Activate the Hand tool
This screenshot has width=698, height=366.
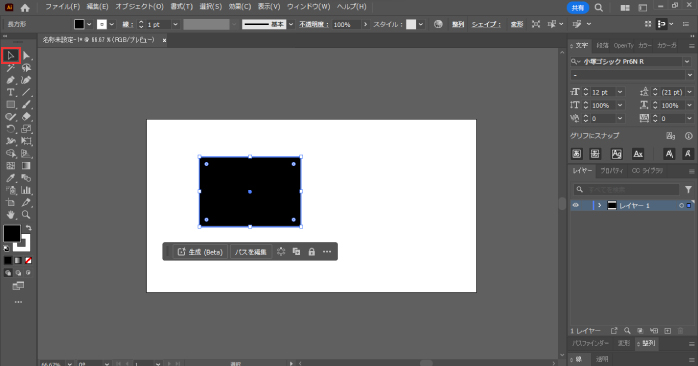pyautogui.click(x=11, y=215)
